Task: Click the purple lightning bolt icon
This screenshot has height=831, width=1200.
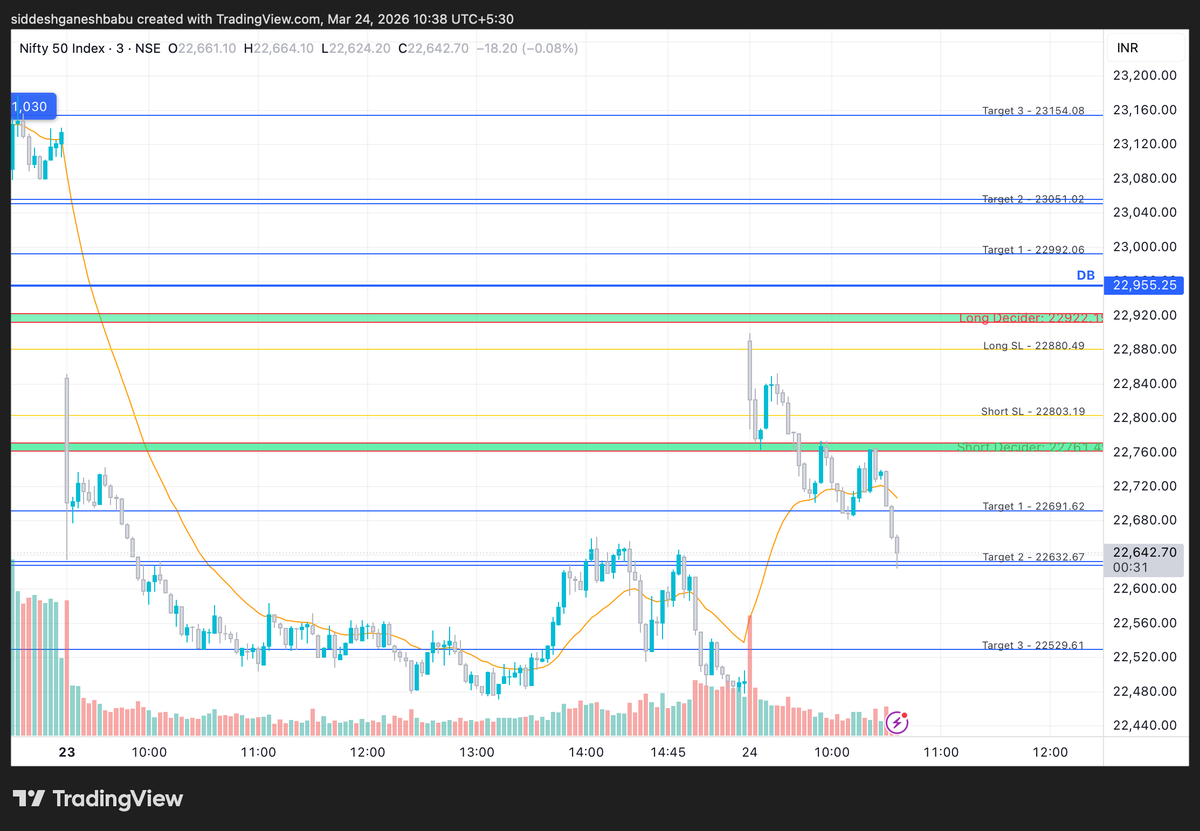Action: (898, 720)
